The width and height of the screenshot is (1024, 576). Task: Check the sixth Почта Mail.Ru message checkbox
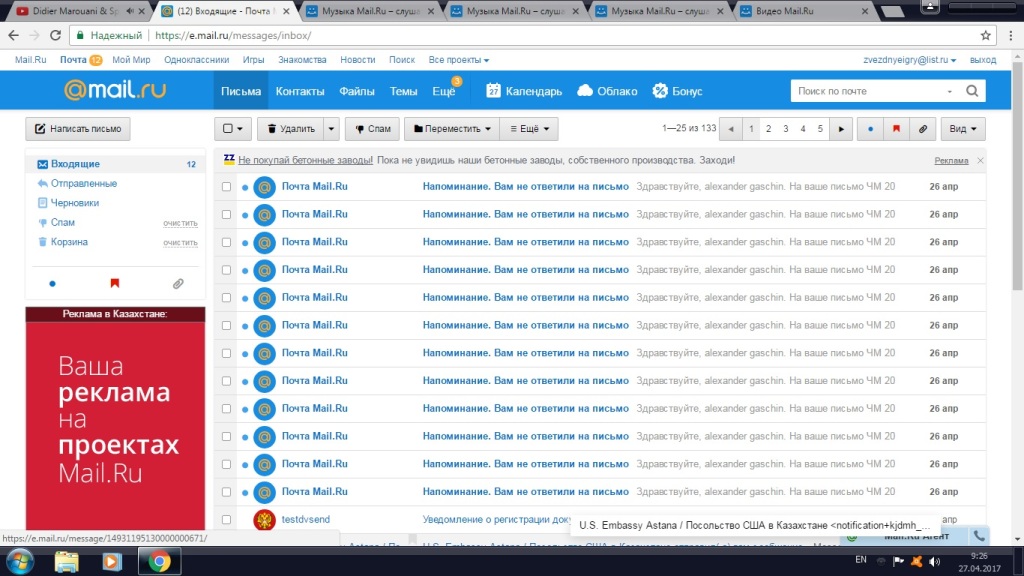tap(226, 325)
